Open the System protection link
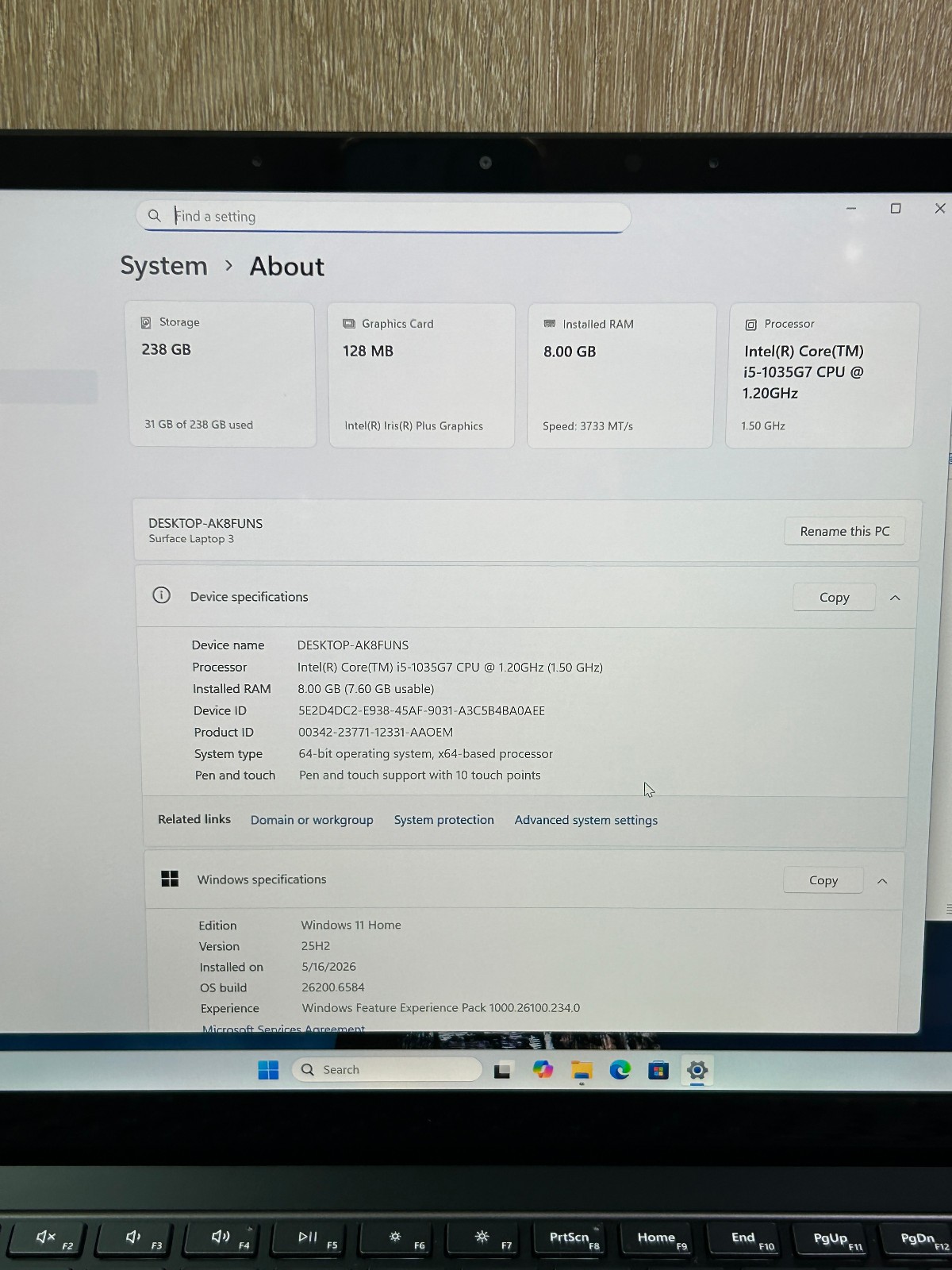The width and height of the screenshot is (952, 1270). [x=443, y=820]
